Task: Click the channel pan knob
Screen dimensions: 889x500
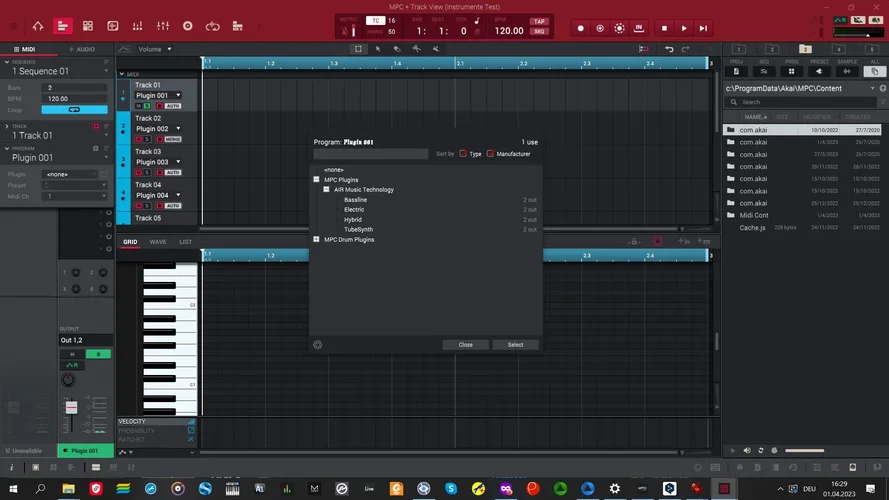Action: tap(68, 380)
